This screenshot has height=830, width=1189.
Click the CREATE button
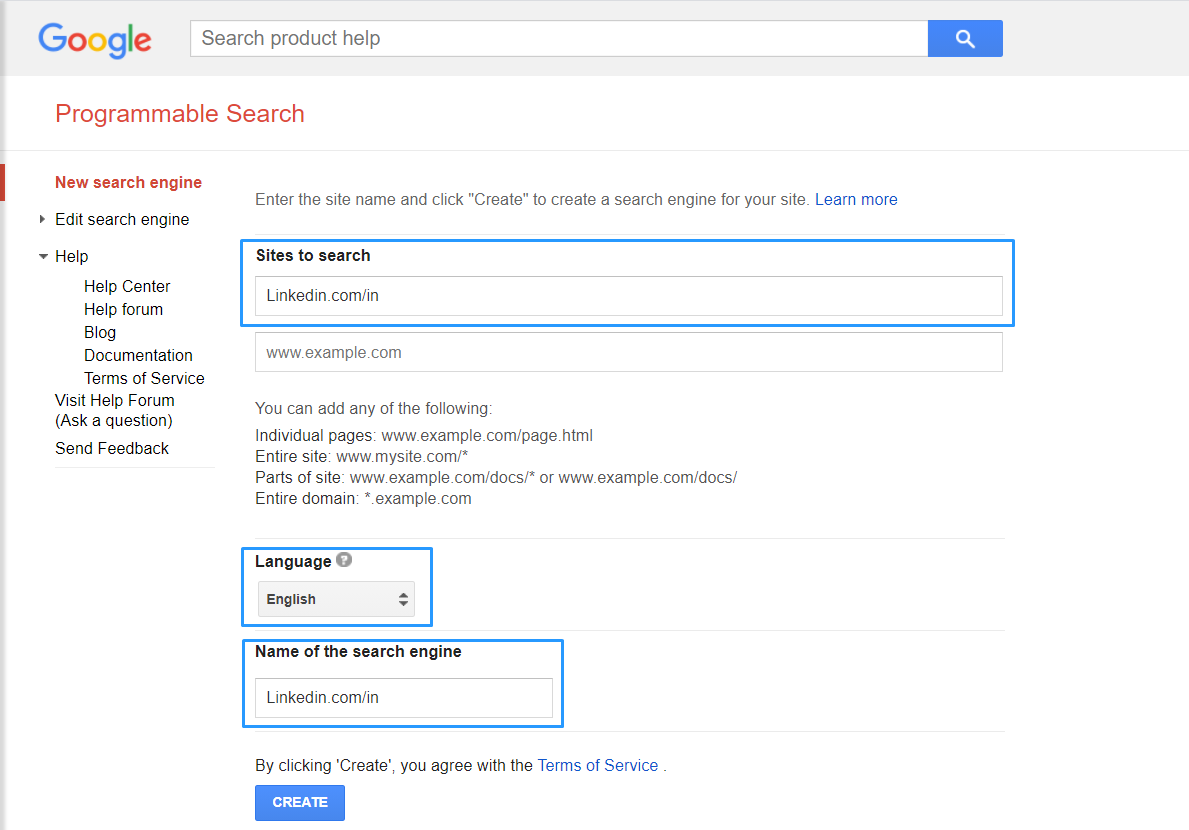[x=299, y=802]
